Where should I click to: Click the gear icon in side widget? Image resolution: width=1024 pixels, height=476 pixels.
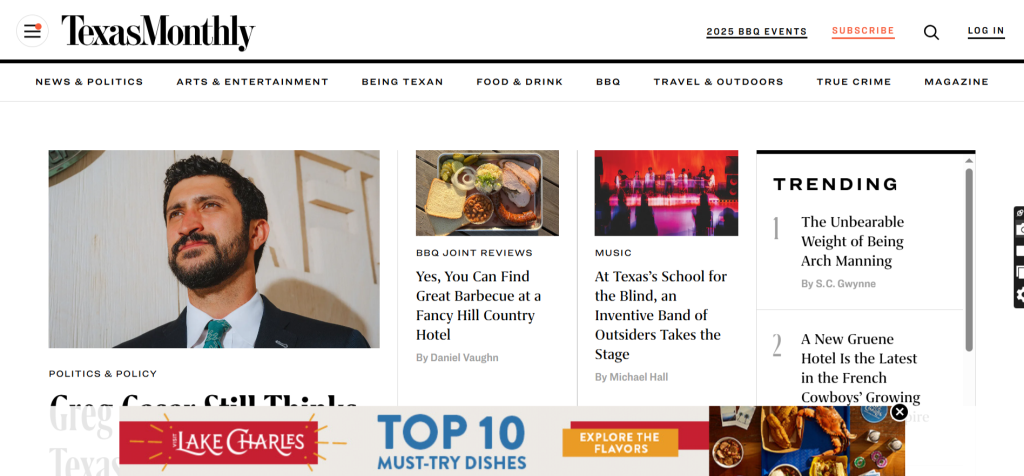coord(1020,295)
